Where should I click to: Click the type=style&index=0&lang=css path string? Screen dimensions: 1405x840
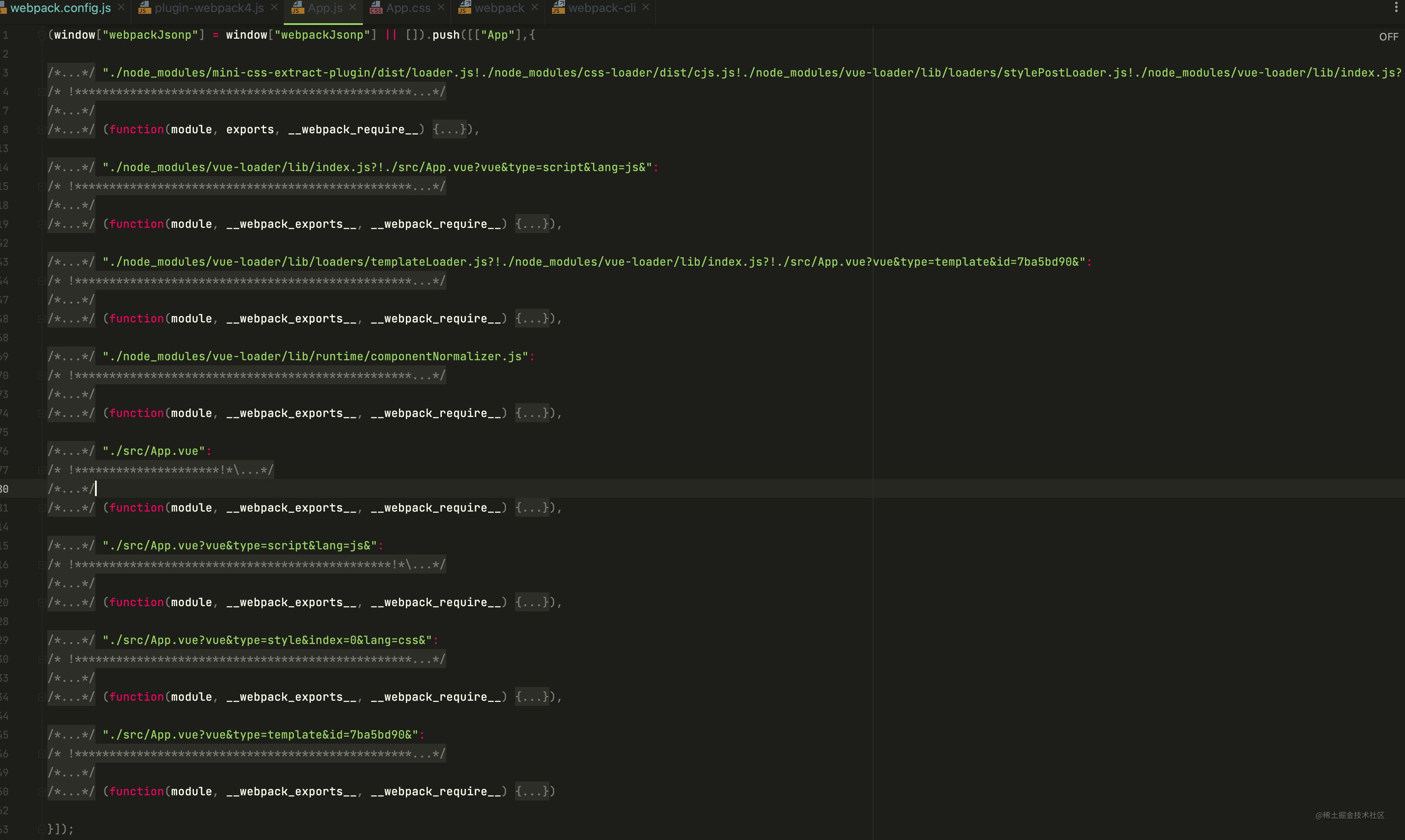[x=267, y=640]
